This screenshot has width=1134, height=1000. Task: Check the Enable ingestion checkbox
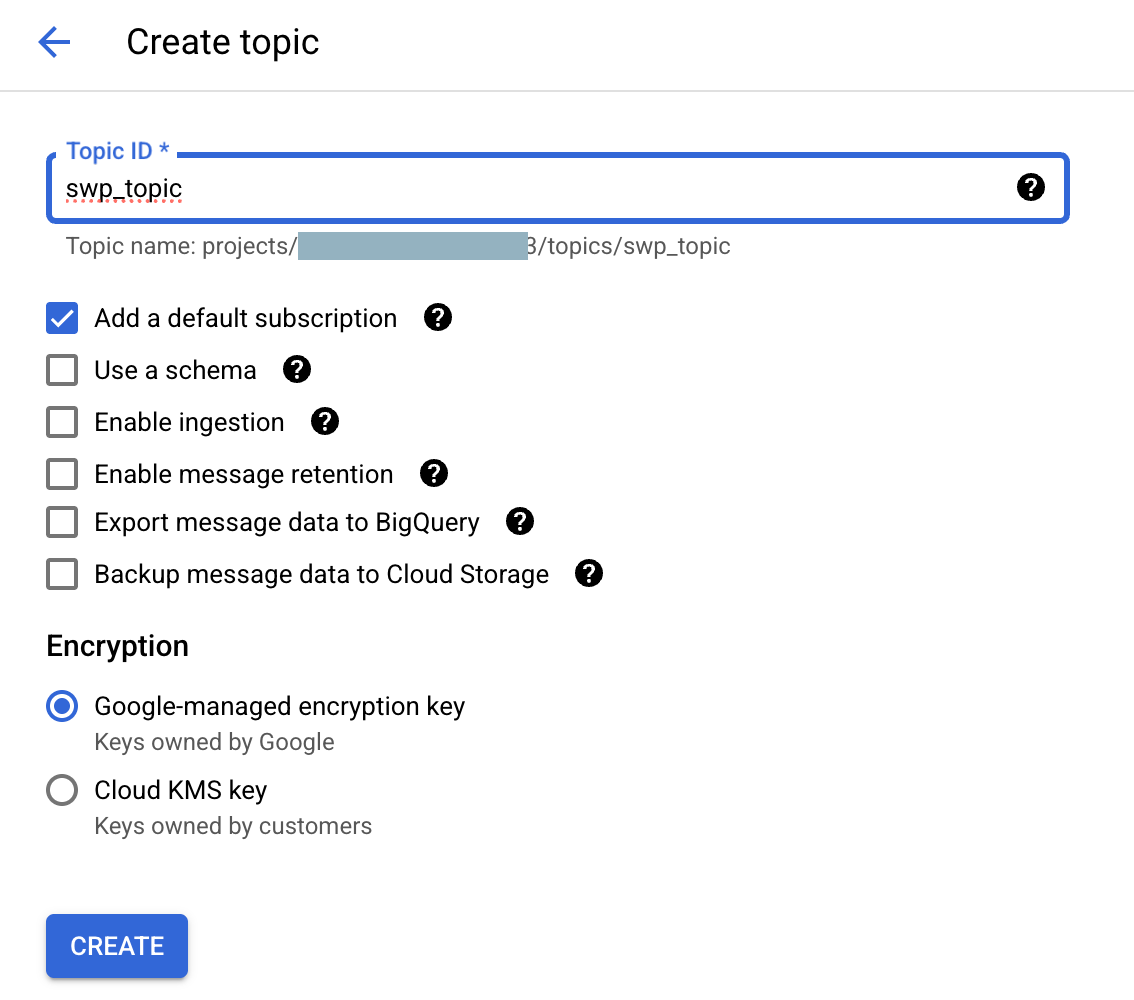(61, 421)
